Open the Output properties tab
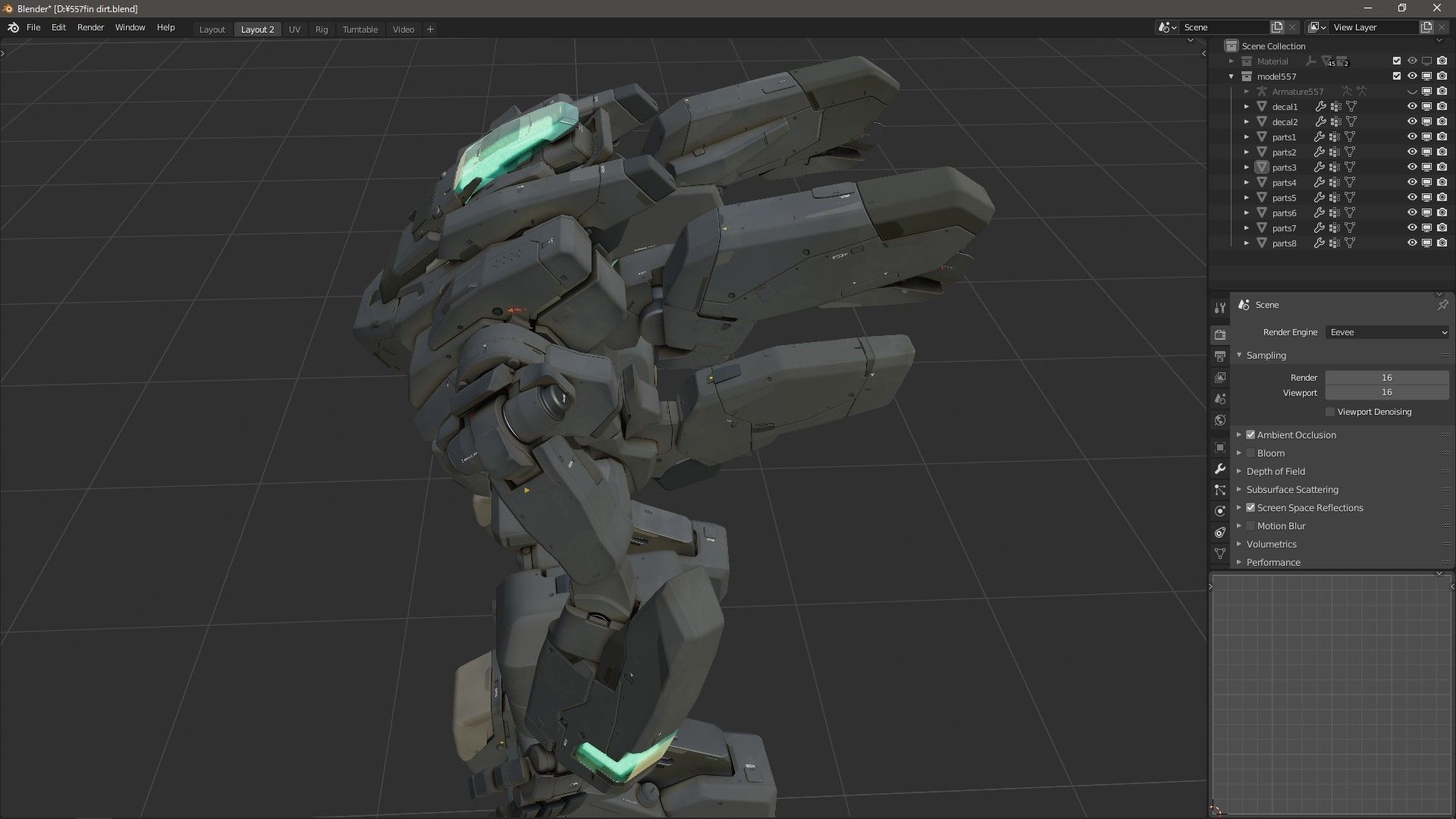Image resolution: width=1456 pixels, height=819 pixels. (x=1219, y=356)
